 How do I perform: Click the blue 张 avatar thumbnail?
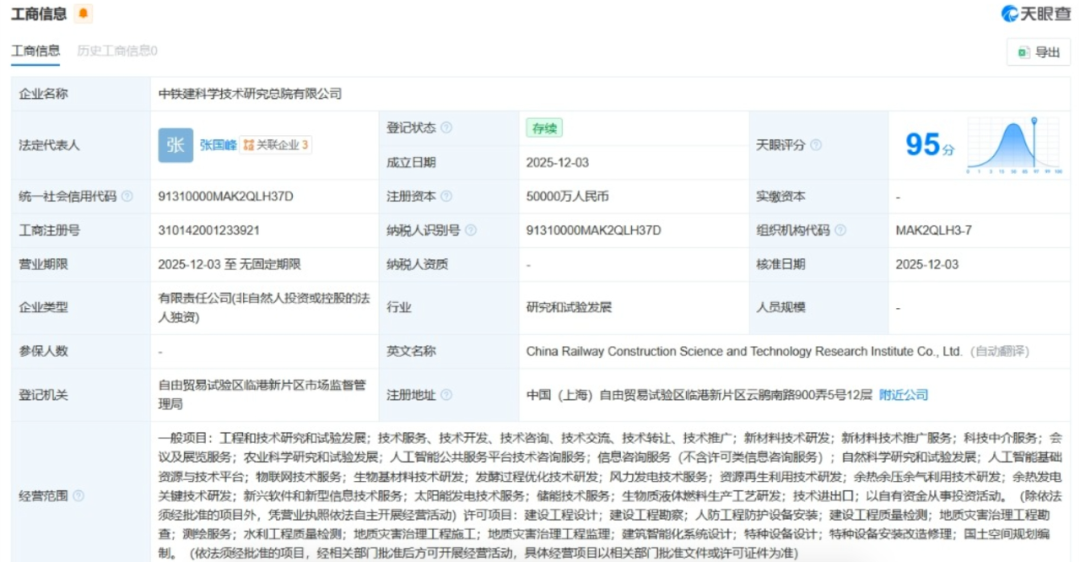click(176, 145)
